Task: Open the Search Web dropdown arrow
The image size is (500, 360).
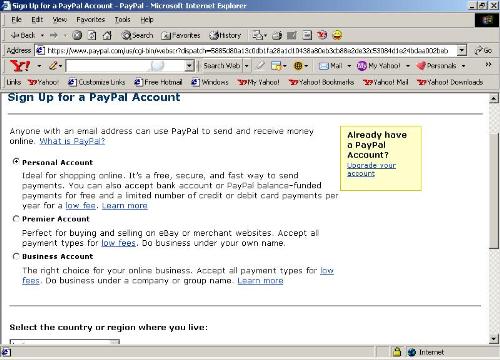Action: point(246,66)
